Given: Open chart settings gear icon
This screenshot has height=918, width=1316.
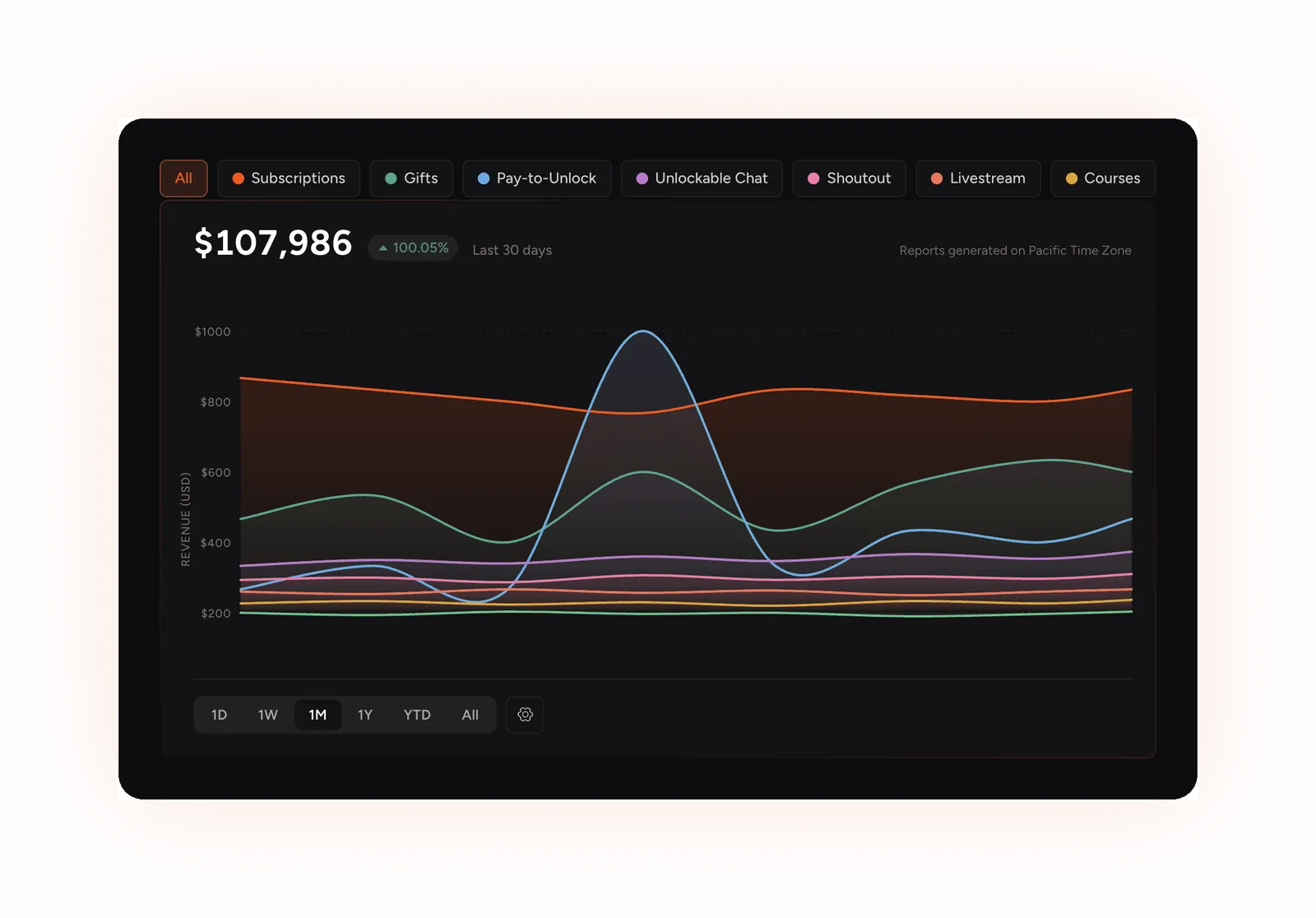Looking at the screenshot, I should [x=525, y=715].
